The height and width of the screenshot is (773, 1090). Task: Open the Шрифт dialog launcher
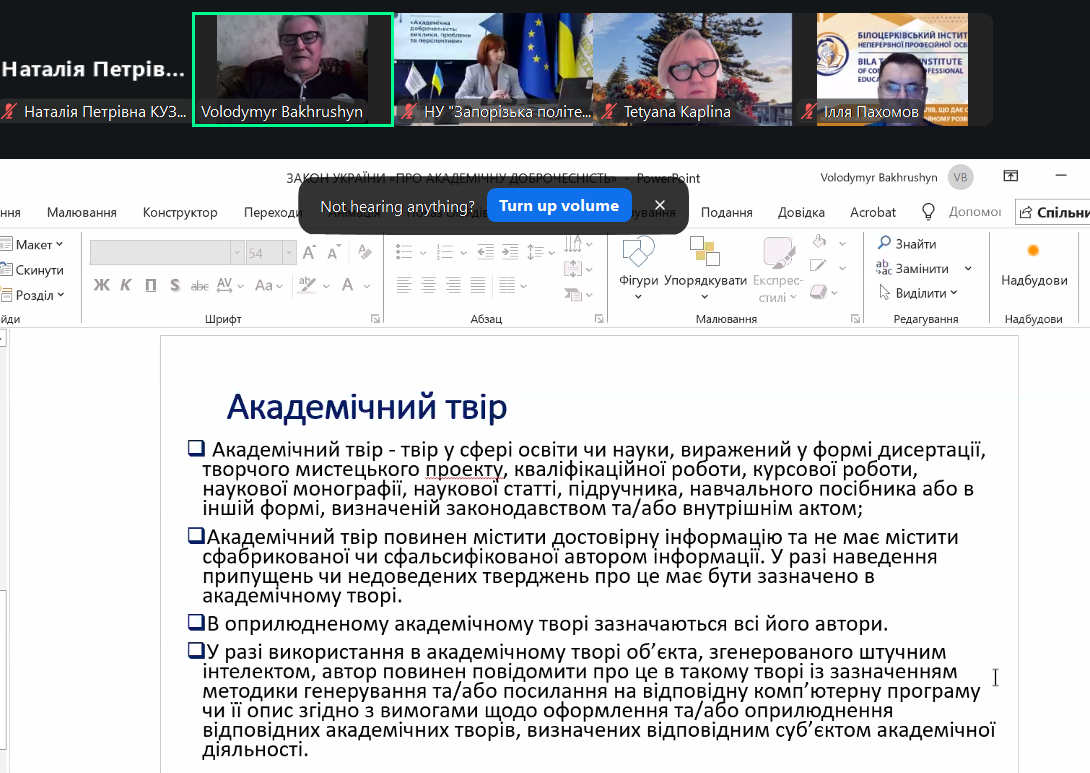375,318
